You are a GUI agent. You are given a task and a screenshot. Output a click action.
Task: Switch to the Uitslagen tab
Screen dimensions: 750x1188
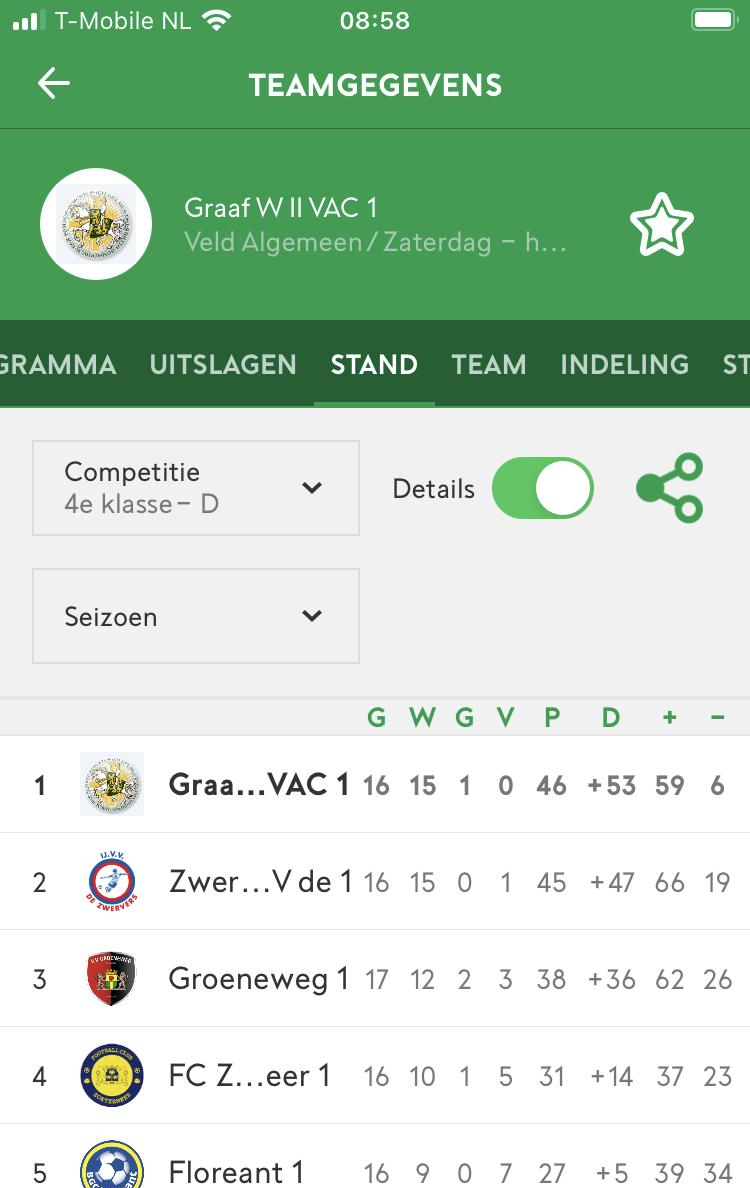click(223, 365)
